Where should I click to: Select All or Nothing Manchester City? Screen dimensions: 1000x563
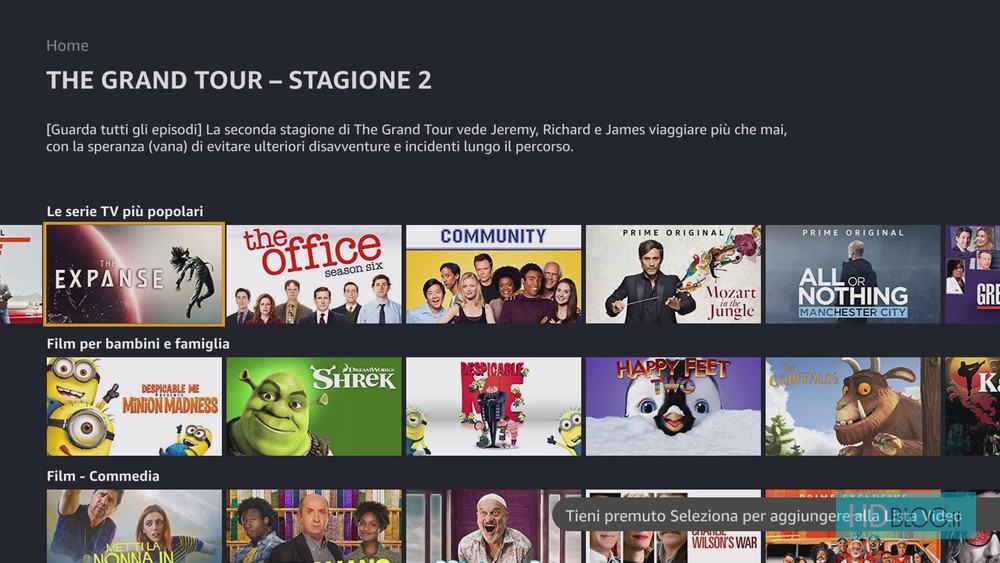pyautogui.click(x=853, y=274)
